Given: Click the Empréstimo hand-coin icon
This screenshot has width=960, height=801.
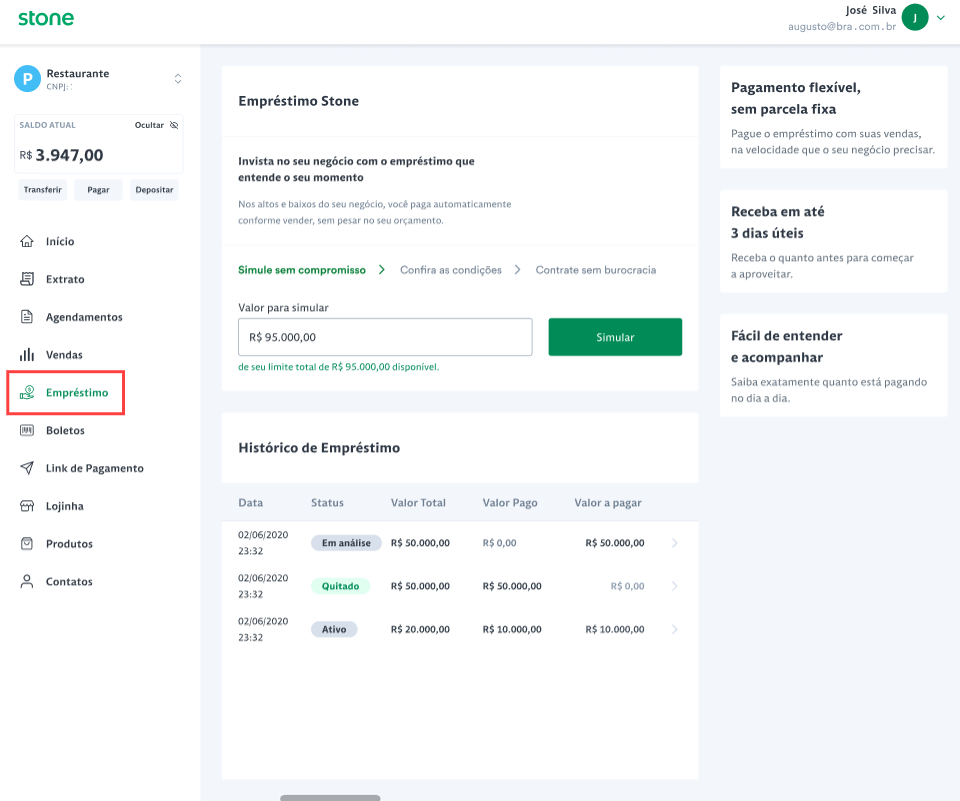Looking at the screenshot, I should (x=27, y=393).
